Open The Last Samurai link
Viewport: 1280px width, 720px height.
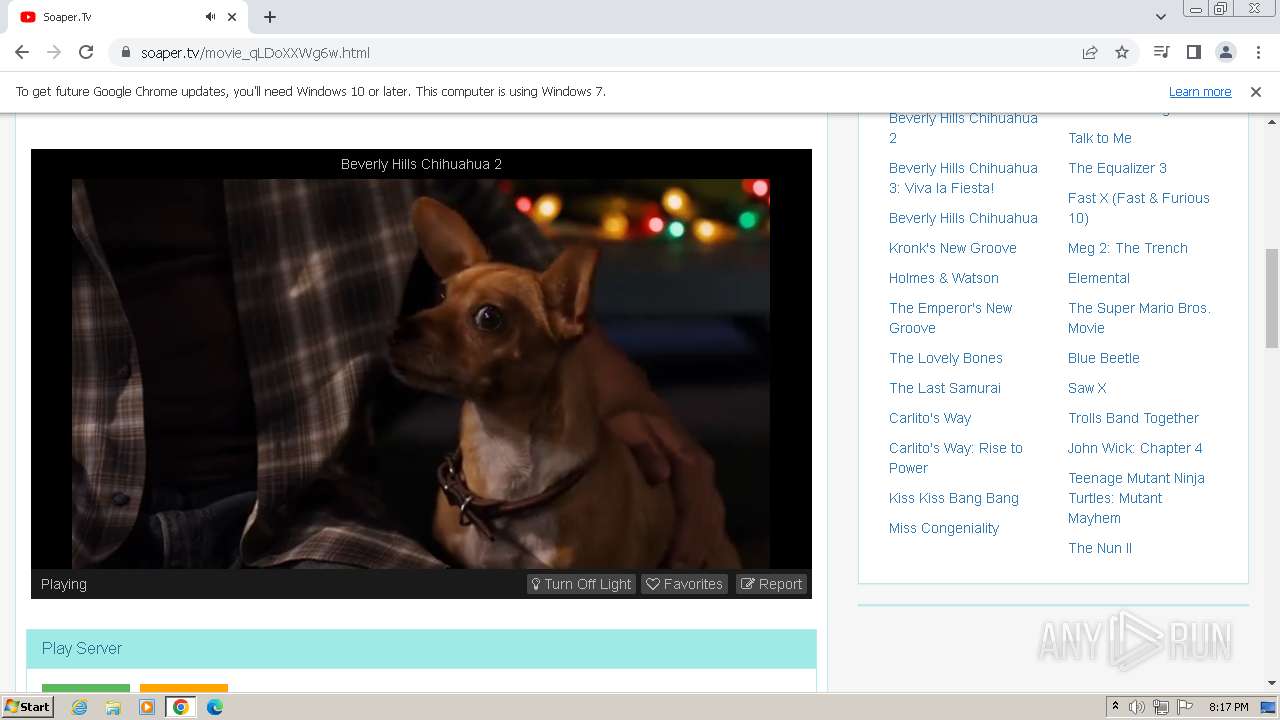tap(944, 388)
